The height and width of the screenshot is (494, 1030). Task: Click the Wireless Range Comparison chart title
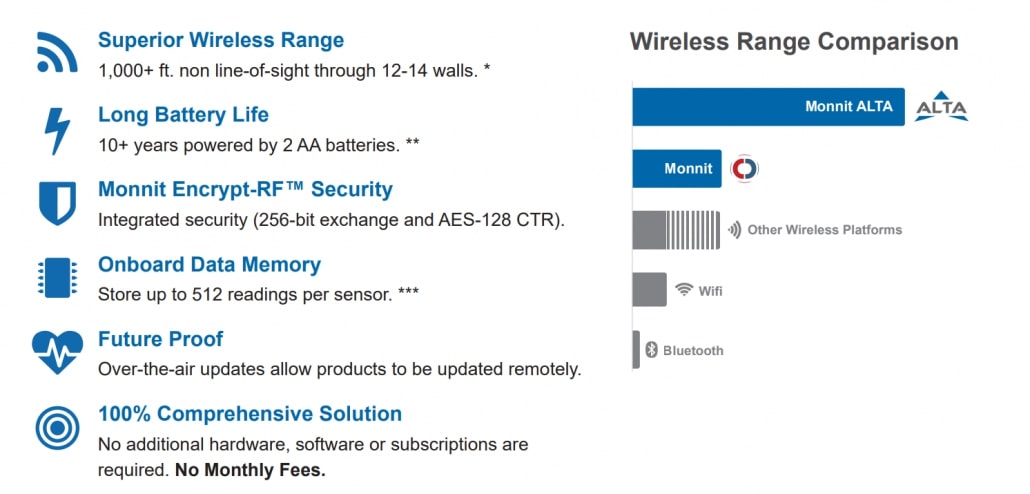794,42
